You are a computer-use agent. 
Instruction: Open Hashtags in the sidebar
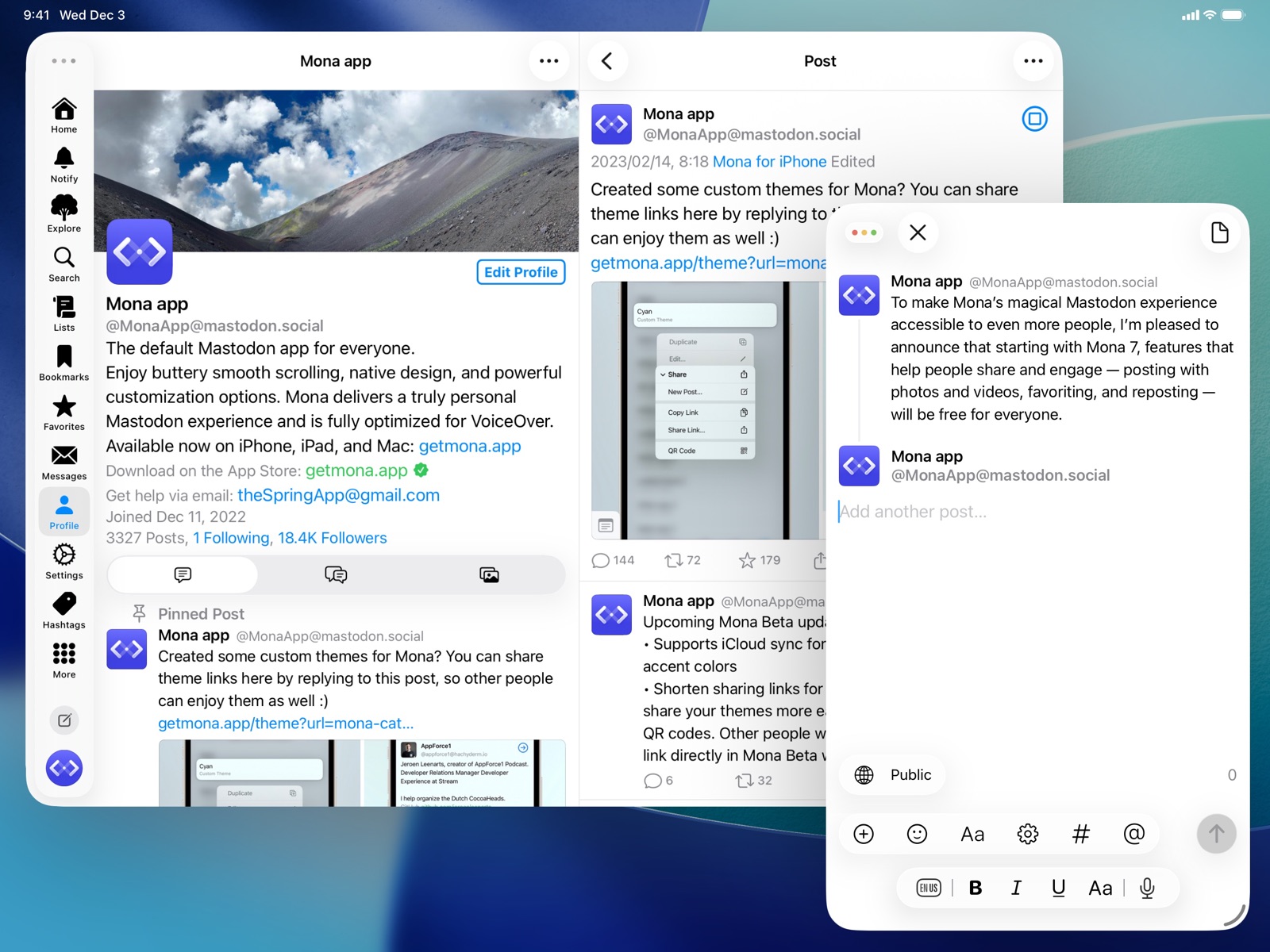click(x=64, y=612)
